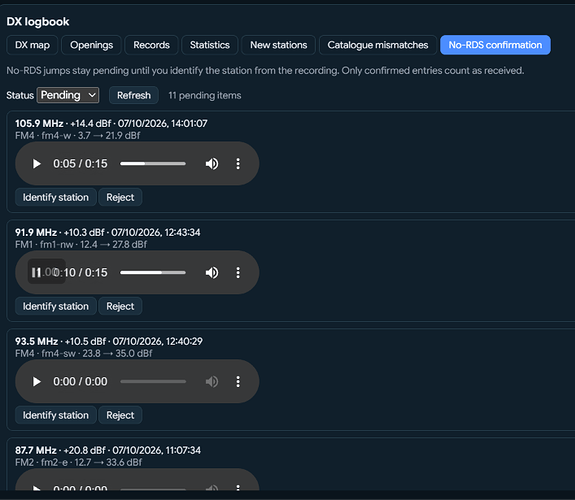575x500 pixels.
Task: Reject the 93.5 MHz entry
Action: pyautogui.click(x=120, y=415)
